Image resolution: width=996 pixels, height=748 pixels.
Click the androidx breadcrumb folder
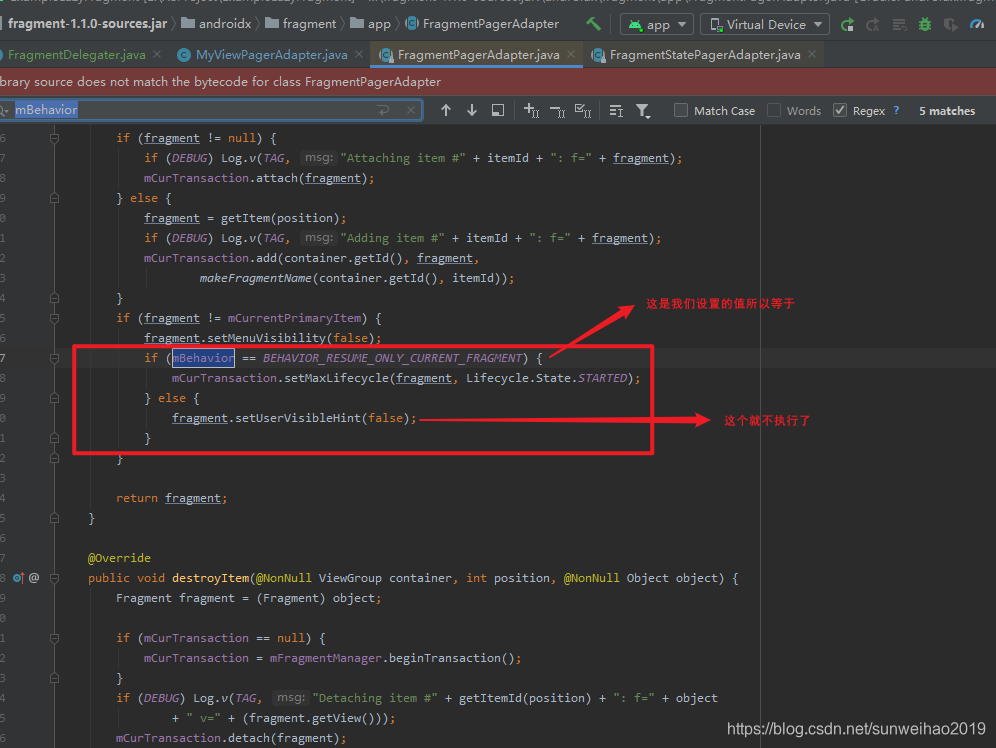click(217, 24)
